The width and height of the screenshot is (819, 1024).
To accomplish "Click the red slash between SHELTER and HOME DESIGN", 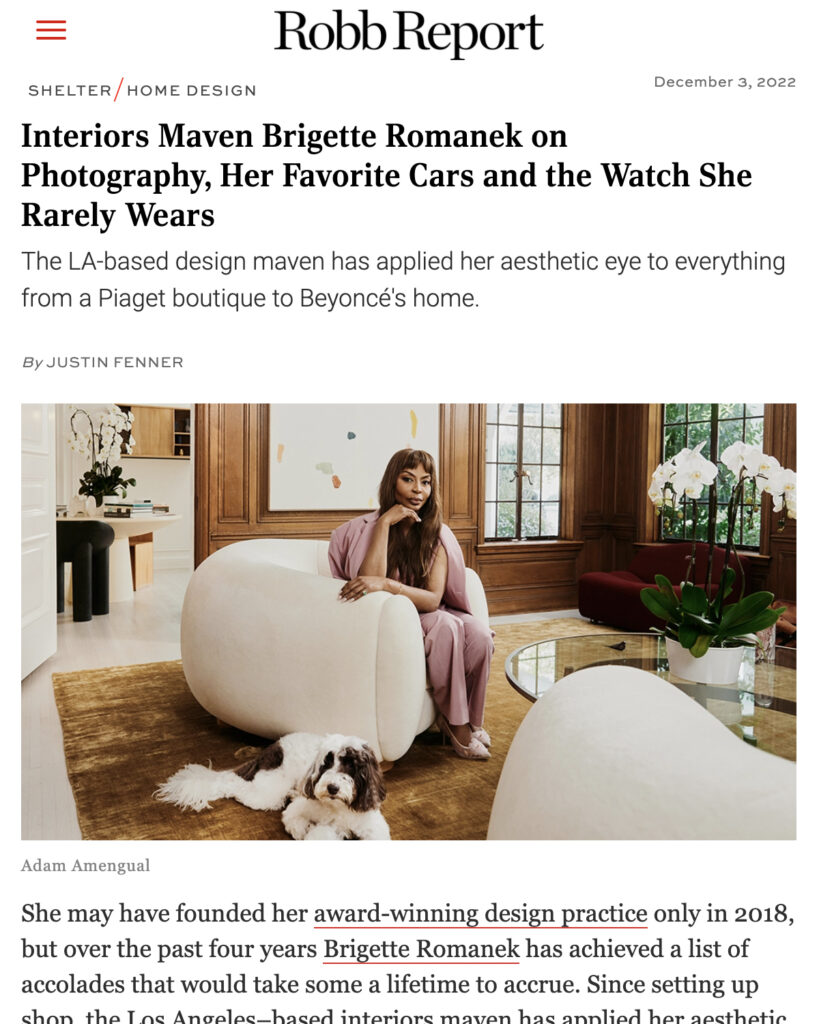I will (119, 89).
